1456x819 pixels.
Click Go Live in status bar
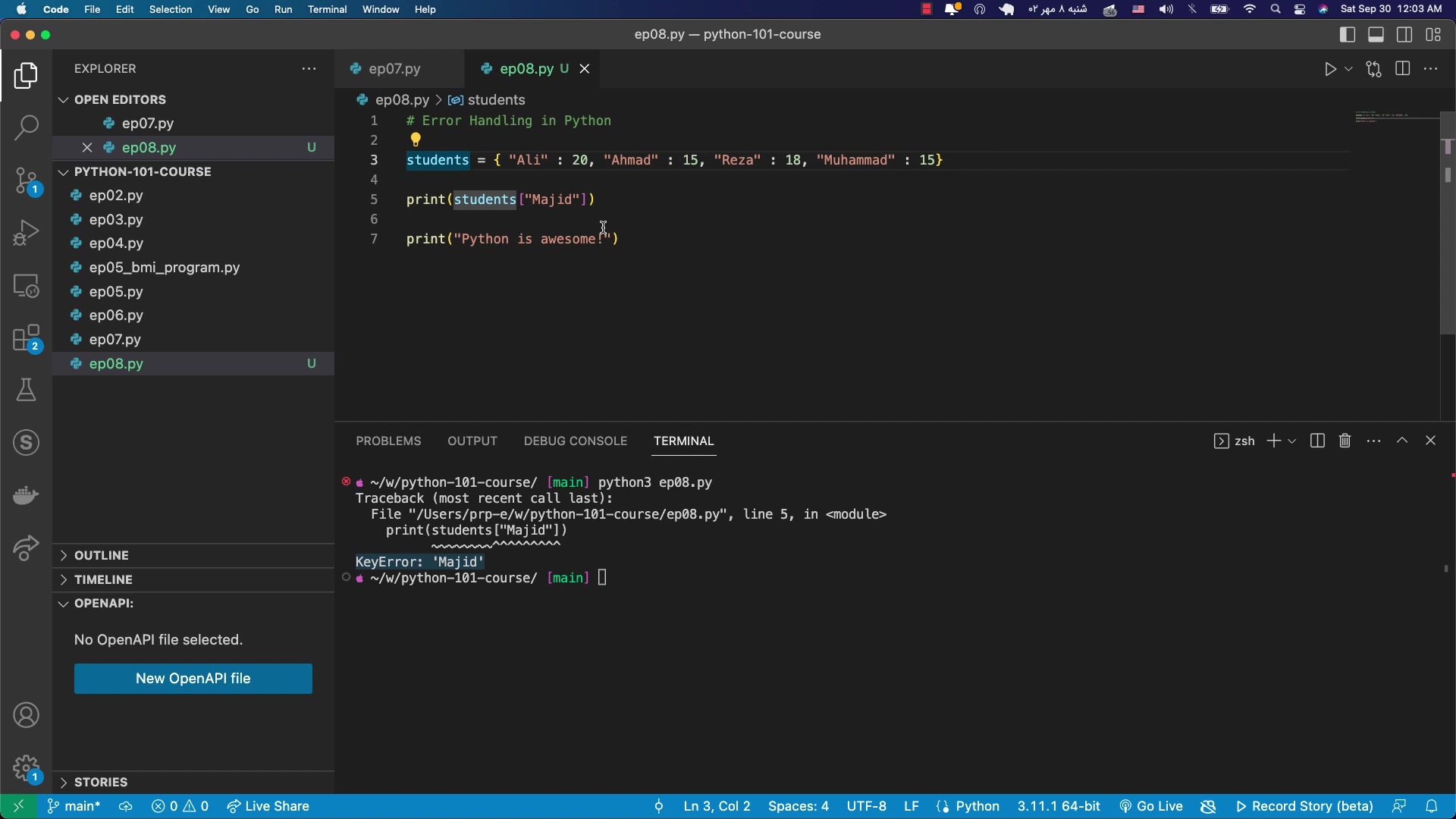tap(1151, 806)
